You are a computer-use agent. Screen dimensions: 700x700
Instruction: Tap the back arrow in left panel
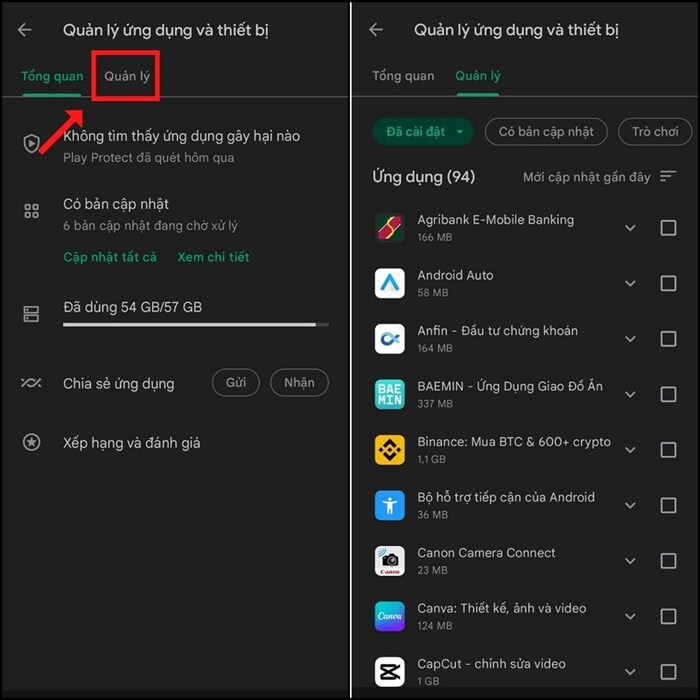pyautogui.click(x=25, y=30)
